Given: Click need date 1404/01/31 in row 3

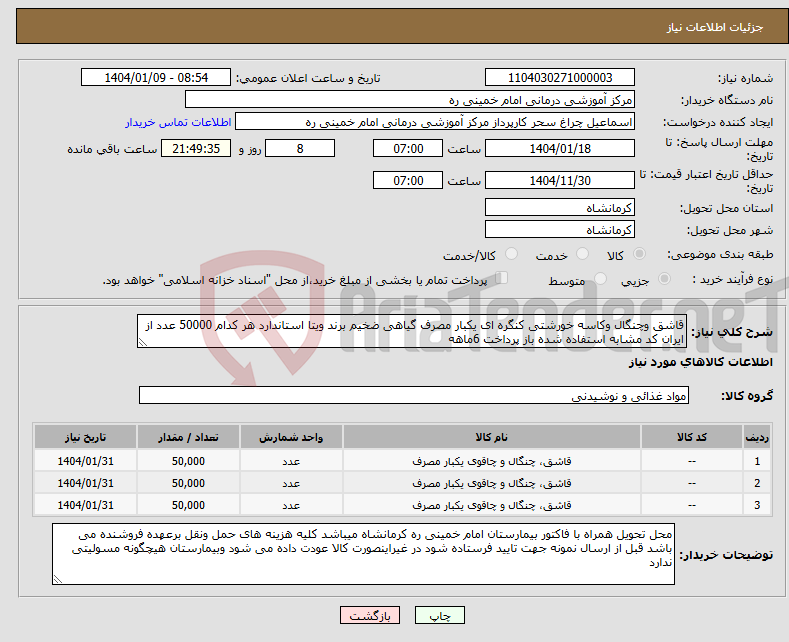Looking at the screenshot, I should [x=86, y=505].
